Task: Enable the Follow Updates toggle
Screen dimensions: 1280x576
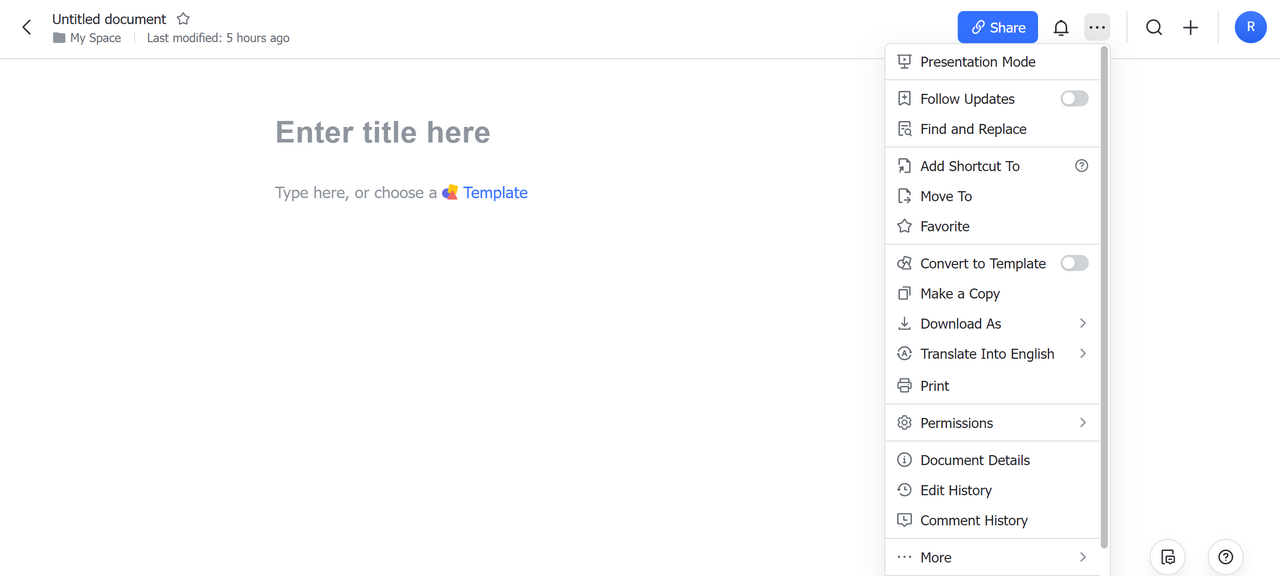Action: tap(1074, 99)
